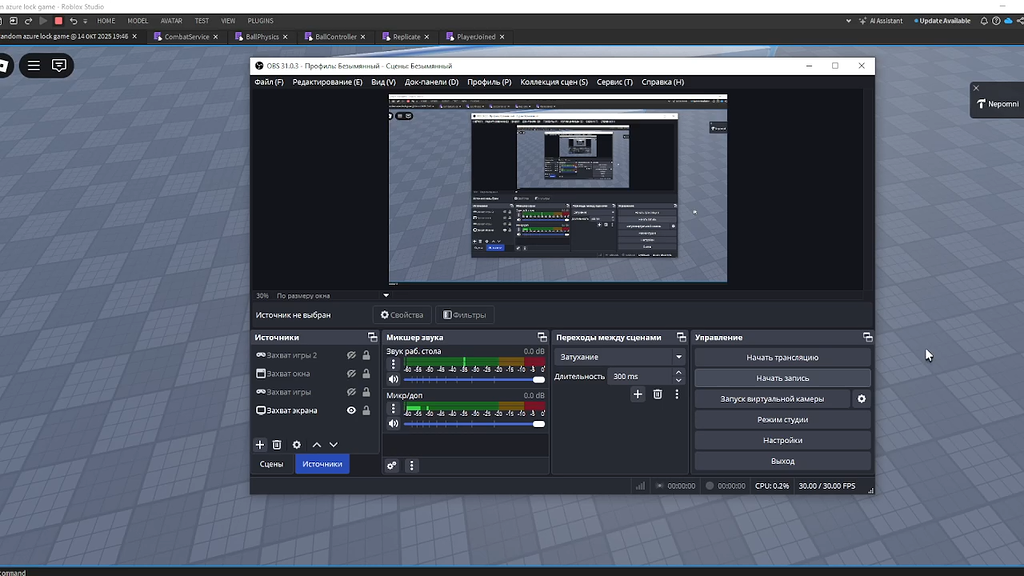Screen dimensions: 1024x576
Task: Open virtual camera settings gear
Action: tap(861, 399)
